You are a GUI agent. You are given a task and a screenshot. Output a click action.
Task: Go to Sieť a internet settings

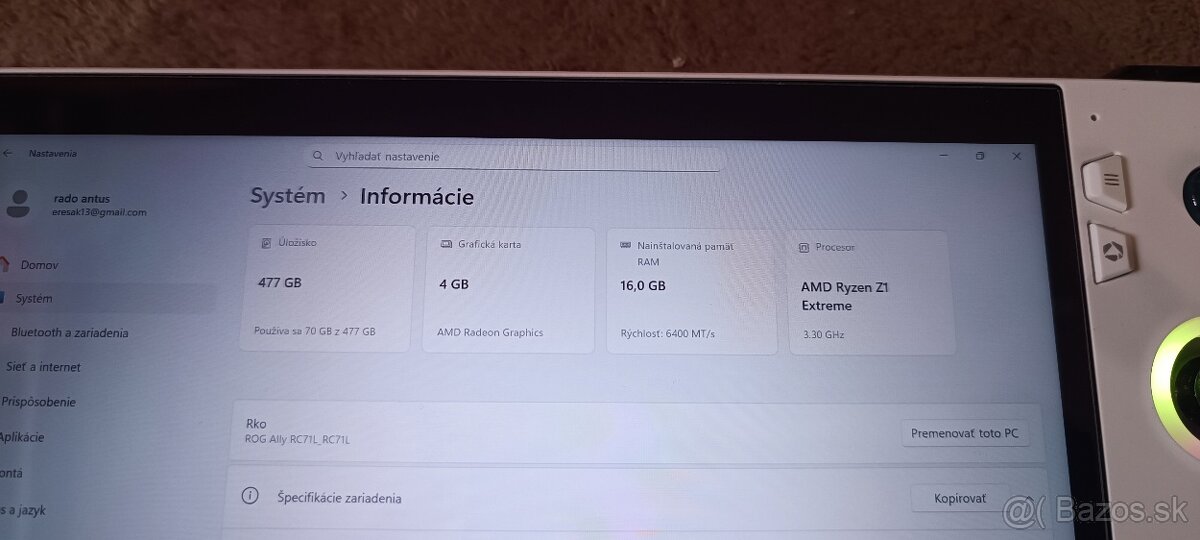(43, 367)
